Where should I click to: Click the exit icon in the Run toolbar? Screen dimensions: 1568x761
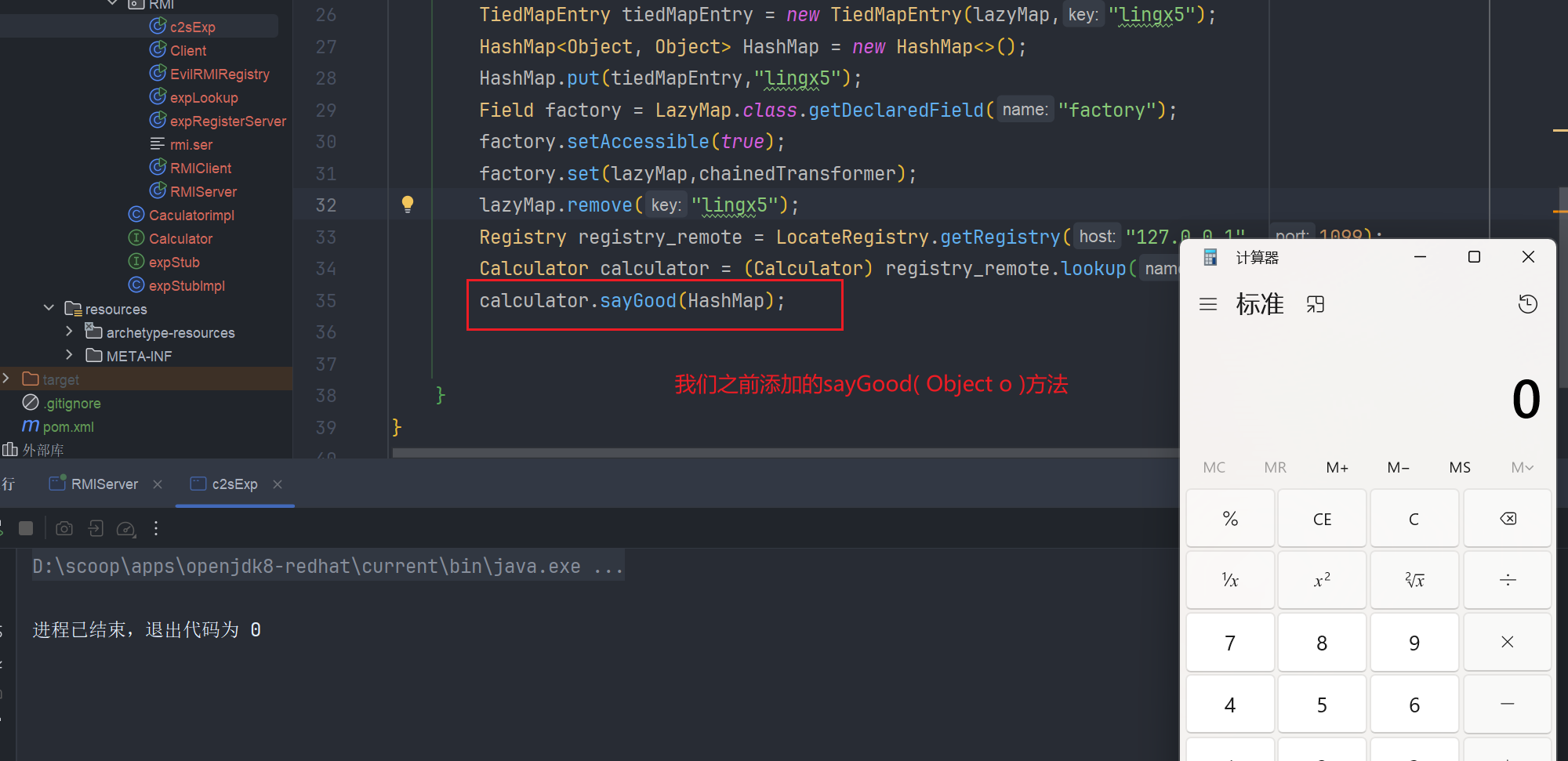pyautogui.click(x=96, y=529)
